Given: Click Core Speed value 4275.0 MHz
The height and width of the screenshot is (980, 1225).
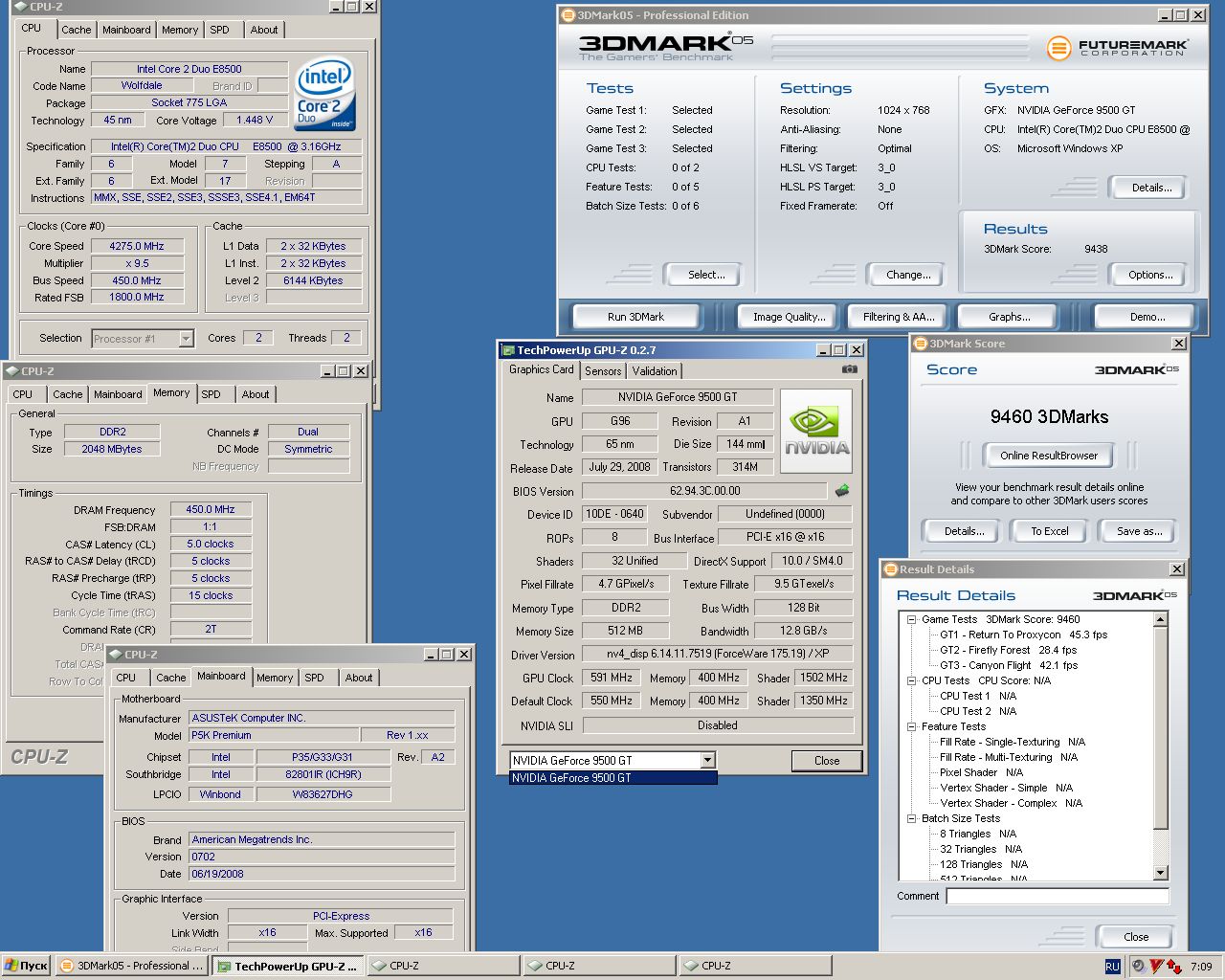Looking at the screenshot, I should 137,246.
